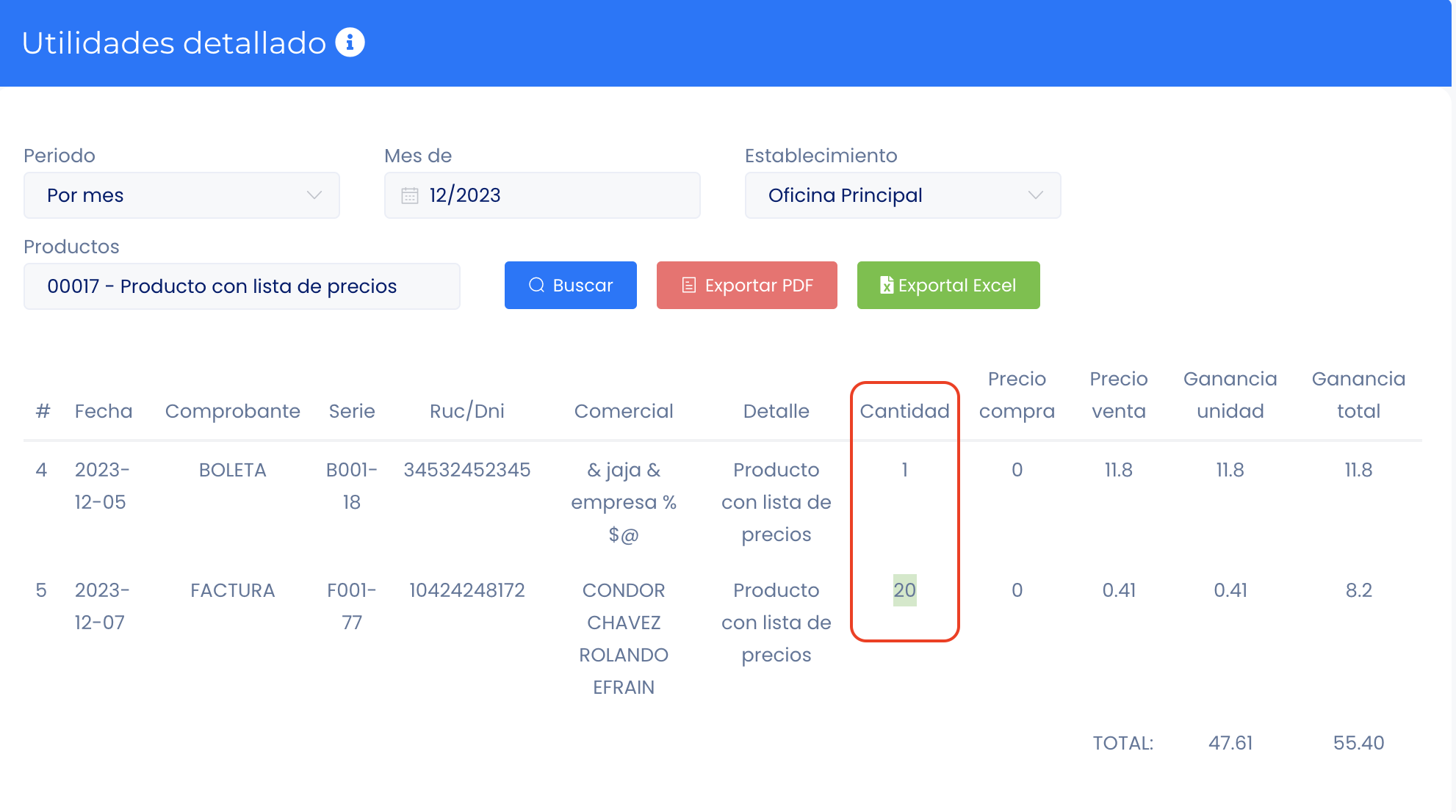
Task: Click the info icon beside Utilidades detallado
Action: coord(350,43)
